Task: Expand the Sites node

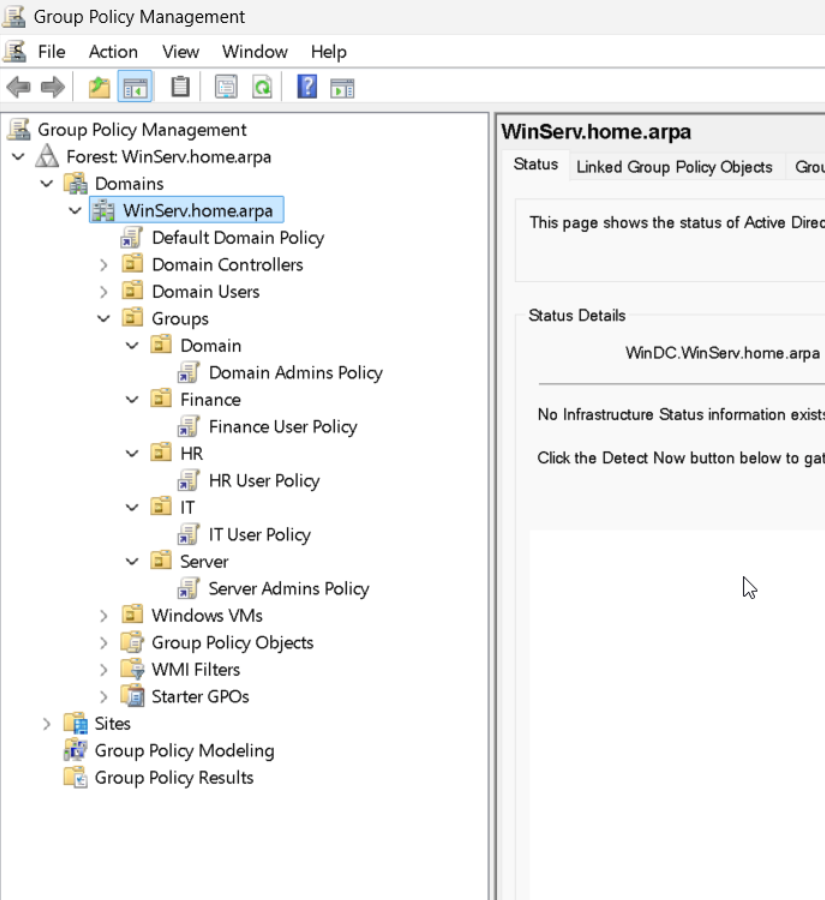Action: (47, 724)
